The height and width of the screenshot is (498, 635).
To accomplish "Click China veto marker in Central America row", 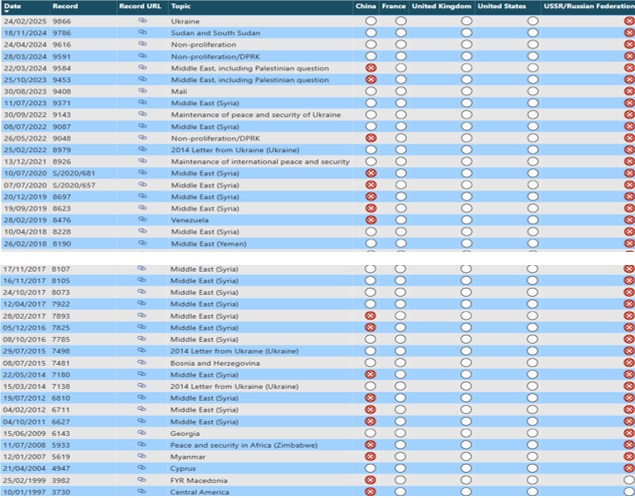I will [370, 492].
